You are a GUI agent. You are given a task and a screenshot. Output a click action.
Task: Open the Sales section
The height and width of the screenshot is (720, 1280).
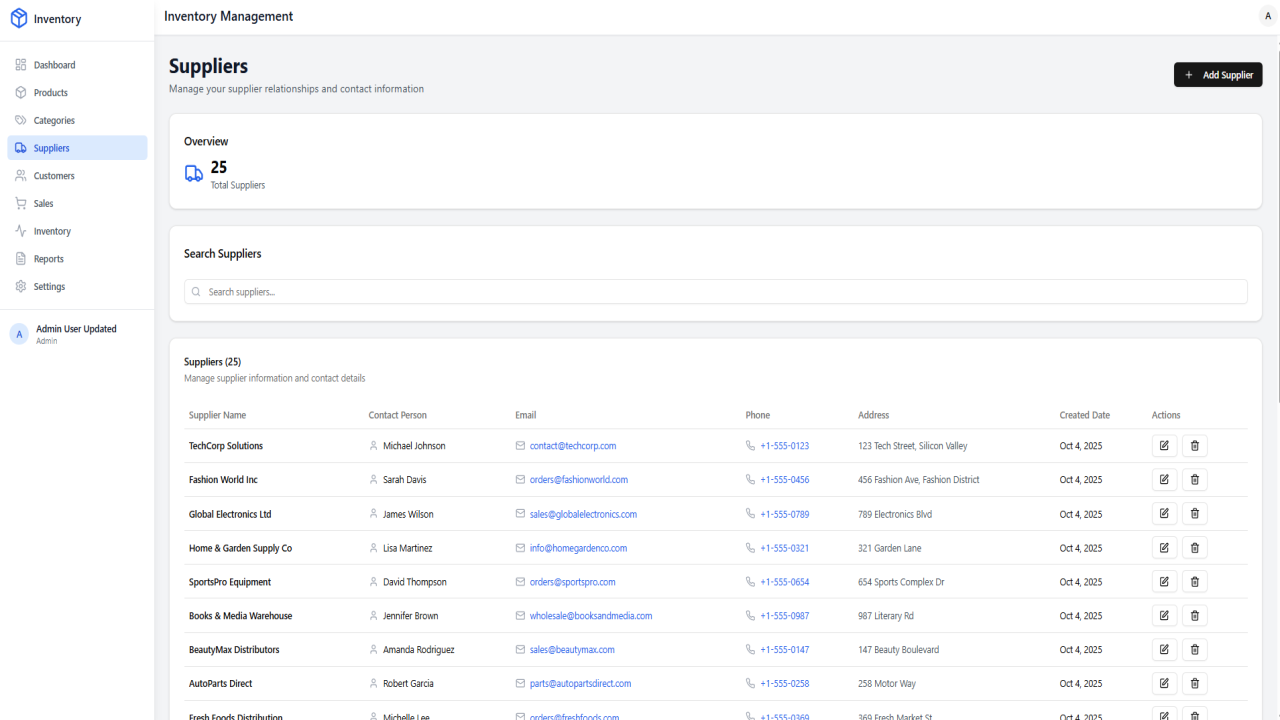[77, 203]
